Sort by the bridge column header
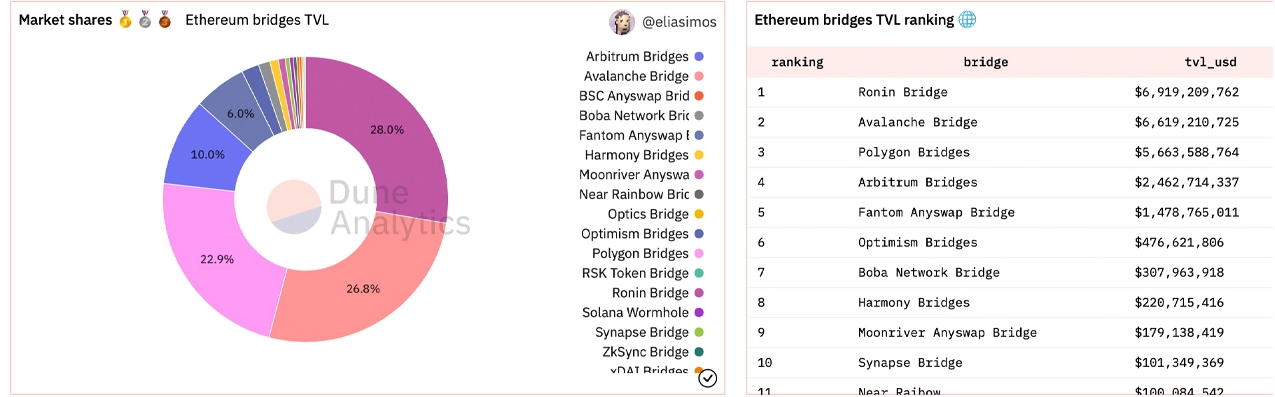 [x=985, y=62]
